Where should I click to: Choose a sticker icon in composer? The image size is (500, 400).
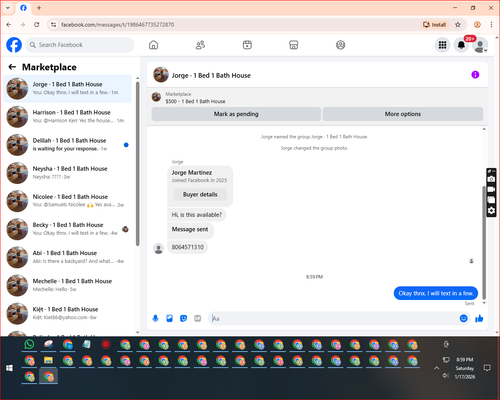coord(183,318)
